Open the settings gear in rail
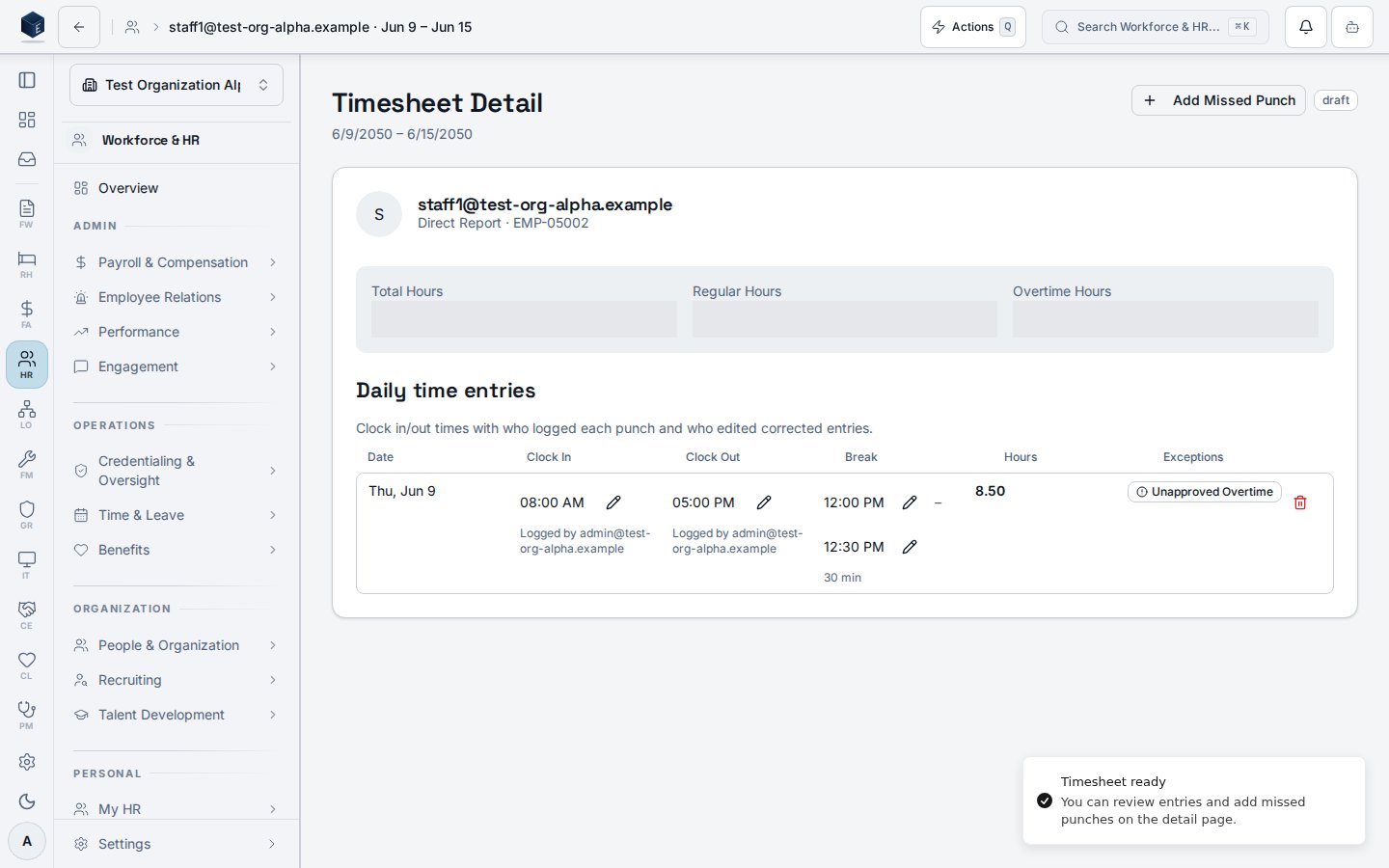The image size is (1389, 868). point(27,762)
